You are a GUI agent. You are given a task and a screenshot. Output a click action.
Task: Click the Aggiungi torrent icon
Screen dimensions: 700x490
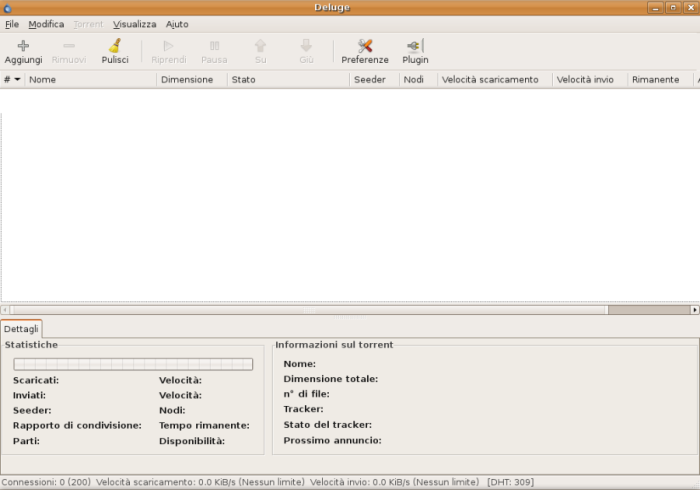click(x=23, y=45)
